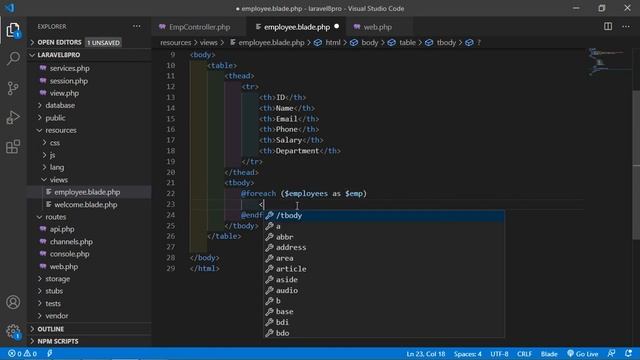Click CRLF line ending status
Screen dimensions: 640x360
coord(524,353)
